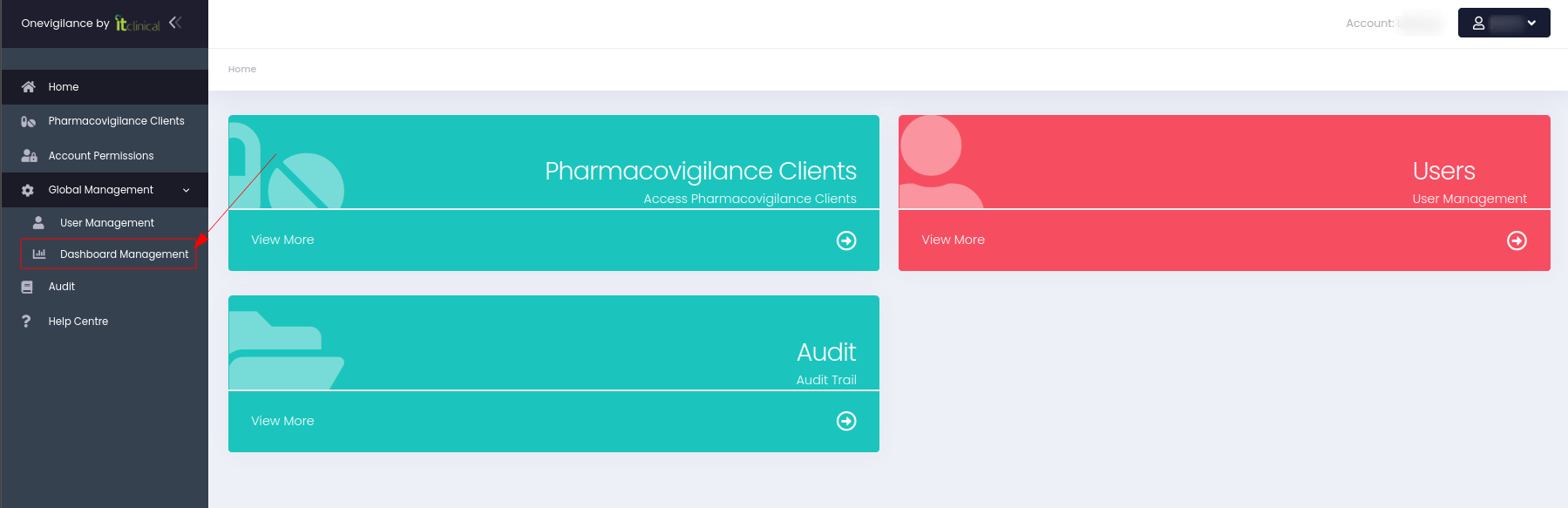1568x508 pixels.
Task: Click the Audit Trail card heading
Action: point(825,353)
